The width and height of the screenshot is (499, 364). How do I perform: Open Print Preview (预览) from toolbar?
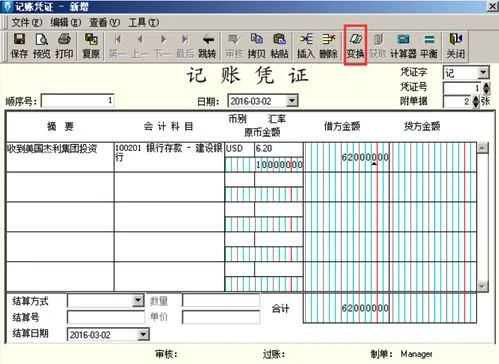[41, 46]
